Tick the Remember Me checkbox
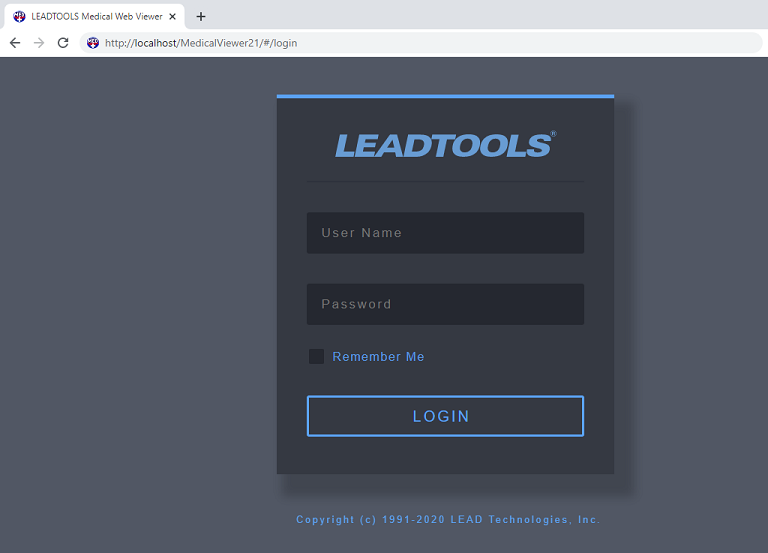The image size is (768, 553). coord(316,357)
